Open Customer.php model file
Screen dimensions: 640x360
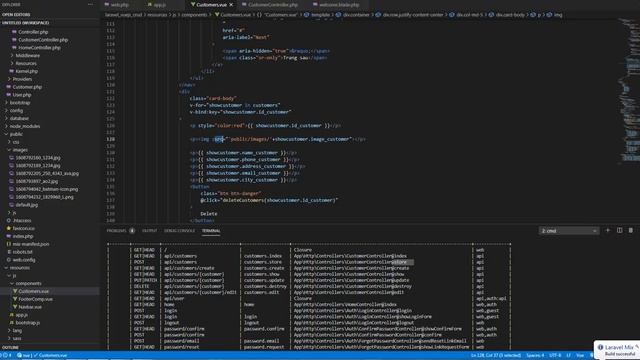pyautogui.click(x=27, y=87)
